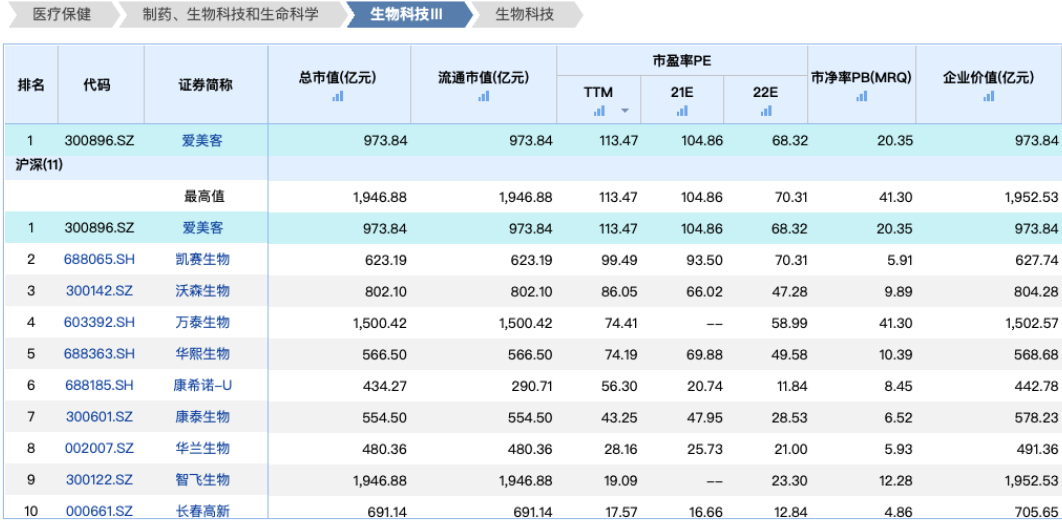Image resolution: width=1062 pixels, height=529 pixels.
Task: Click chart icon under 市净率PB(MRQ) column
Action: (x=861, y=96)
